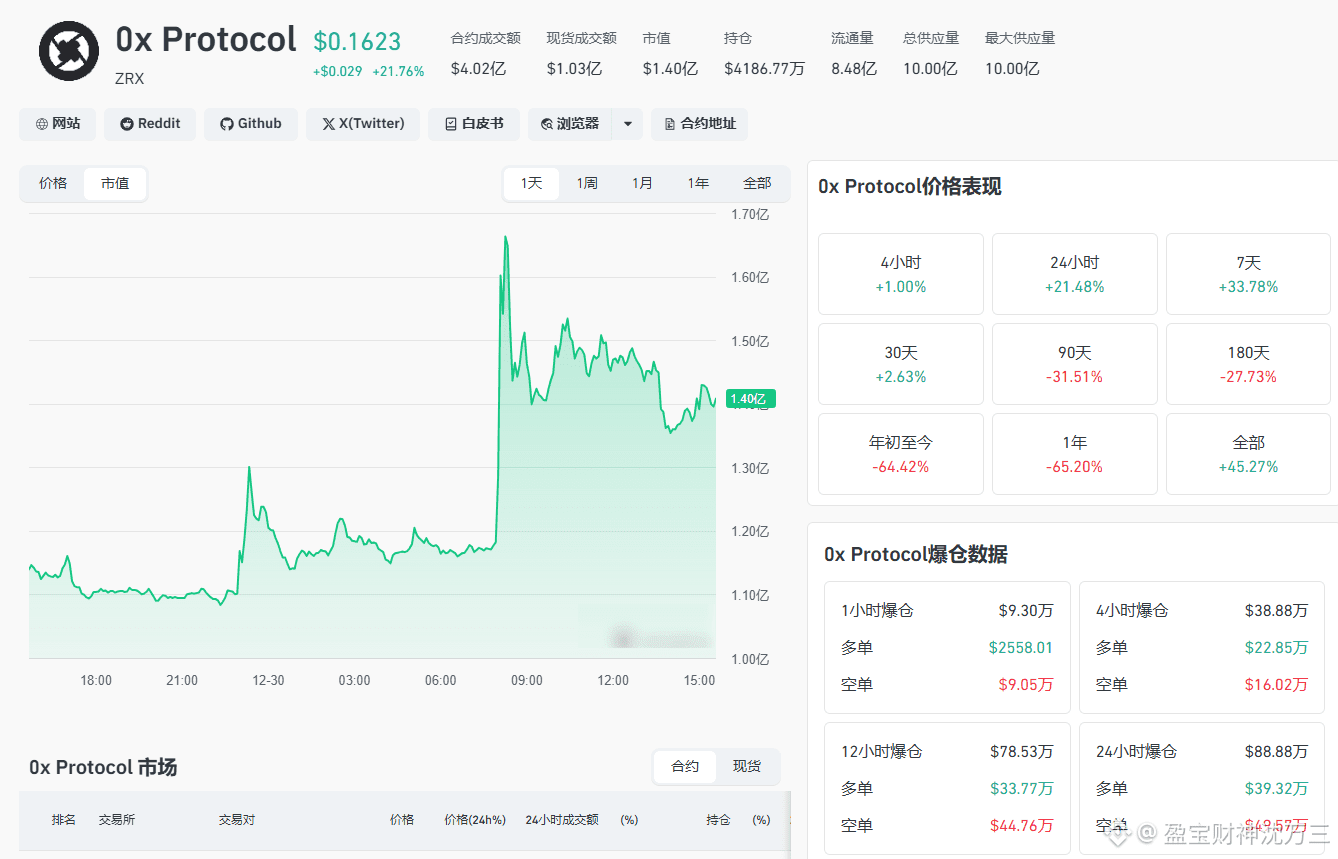Image resolution: width=1338 pixels, height=859 pixels.
Task: Click the 180天 price performance card
Action: [1249, 364]
